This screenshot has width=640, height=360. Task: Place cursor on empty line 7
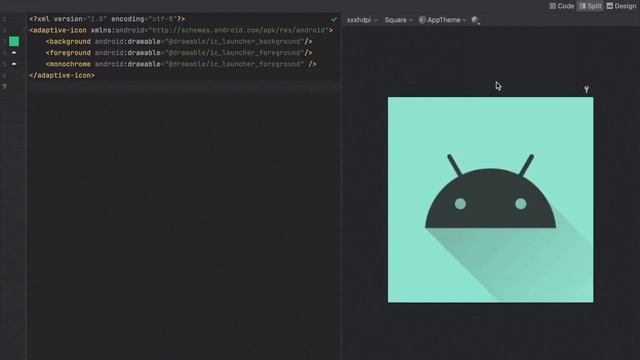pos(184,87)
